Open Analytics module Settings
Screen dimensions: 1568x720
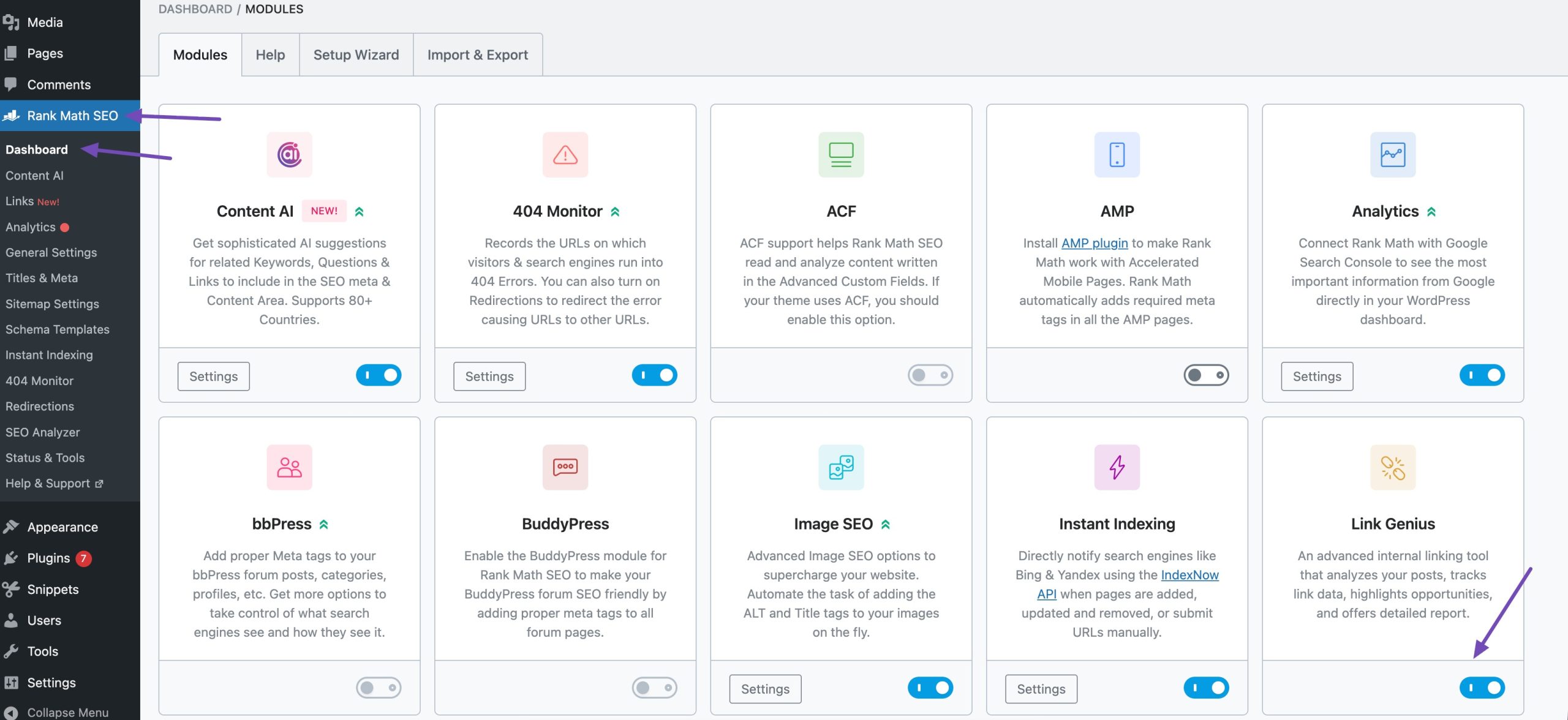point(1317,376)
